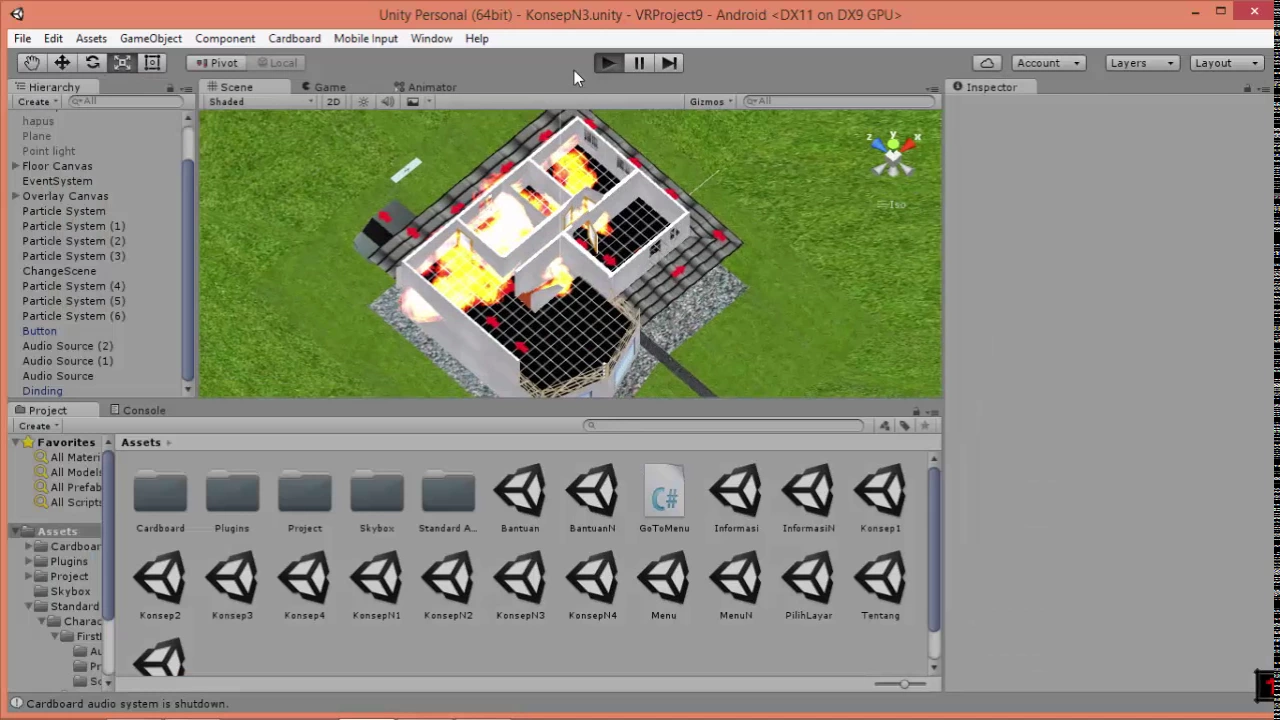
Task: Expand the Cardboard folder in tree
Action: tap(30, 547)
